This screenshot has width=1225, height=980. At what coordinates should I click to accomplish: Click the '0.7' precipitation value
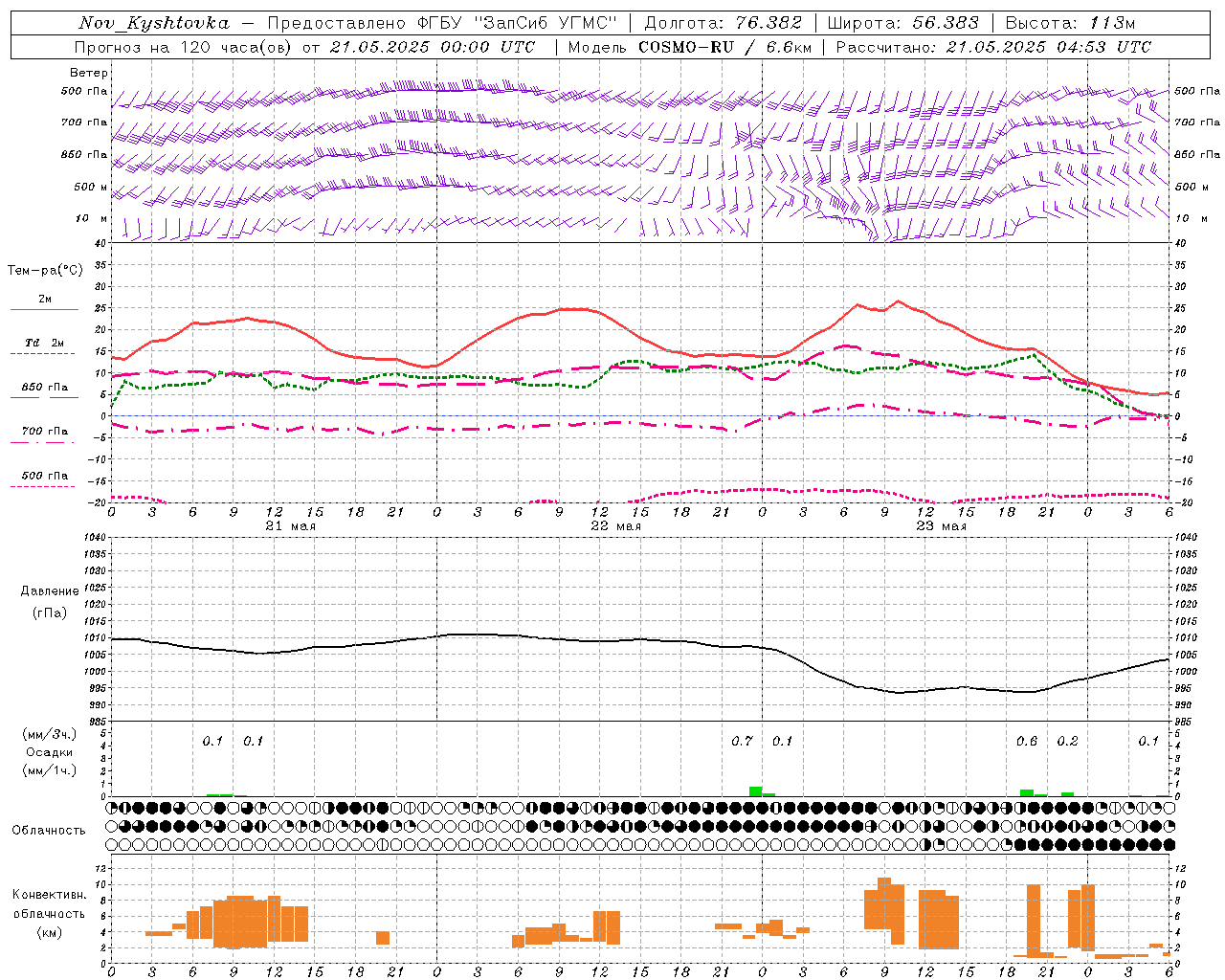click(x=742, y=741)
